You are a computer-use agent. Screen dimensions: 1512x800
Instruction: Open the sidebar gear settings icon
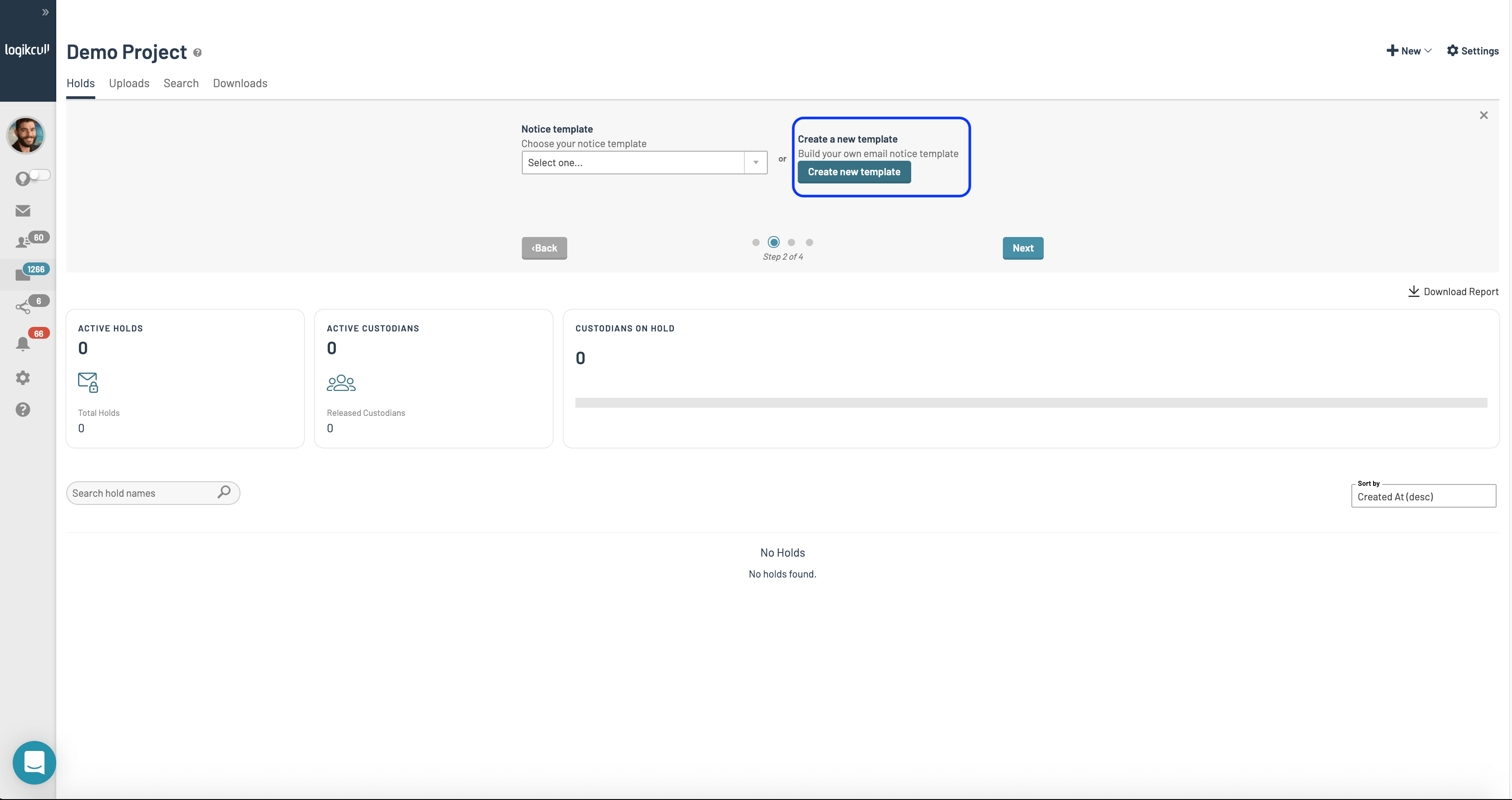point(23,378)
